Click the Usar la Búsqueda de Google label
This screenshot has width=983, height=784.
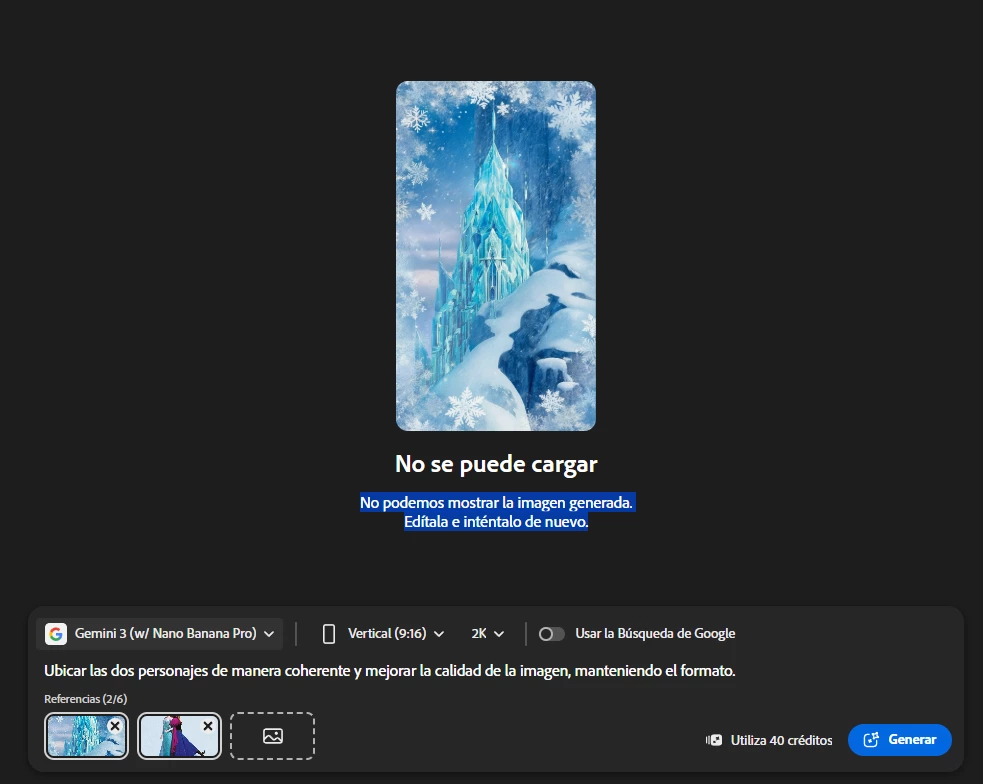pos(655,634)
